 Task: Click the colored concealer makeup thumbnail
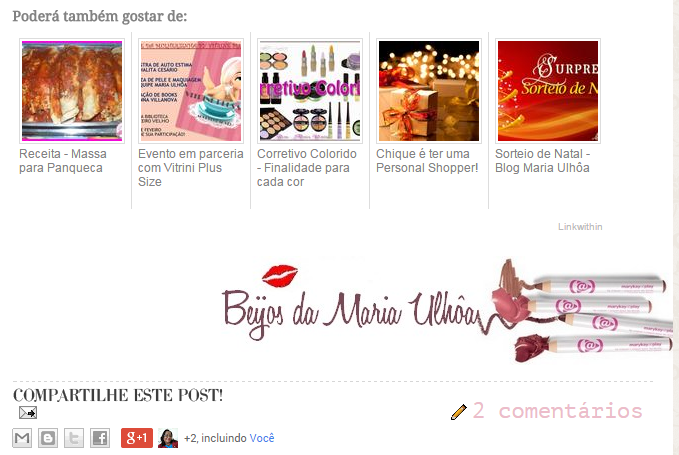pyautogui.click(x=310, y=91)
